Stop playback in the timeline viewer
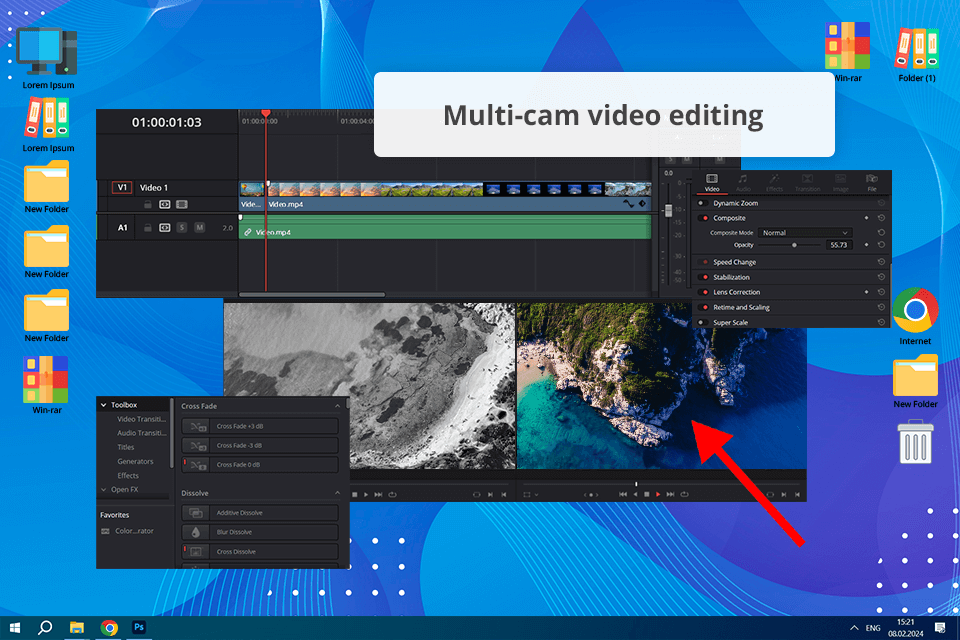This screenshot has height=640, width=960. tap(647, 494)
